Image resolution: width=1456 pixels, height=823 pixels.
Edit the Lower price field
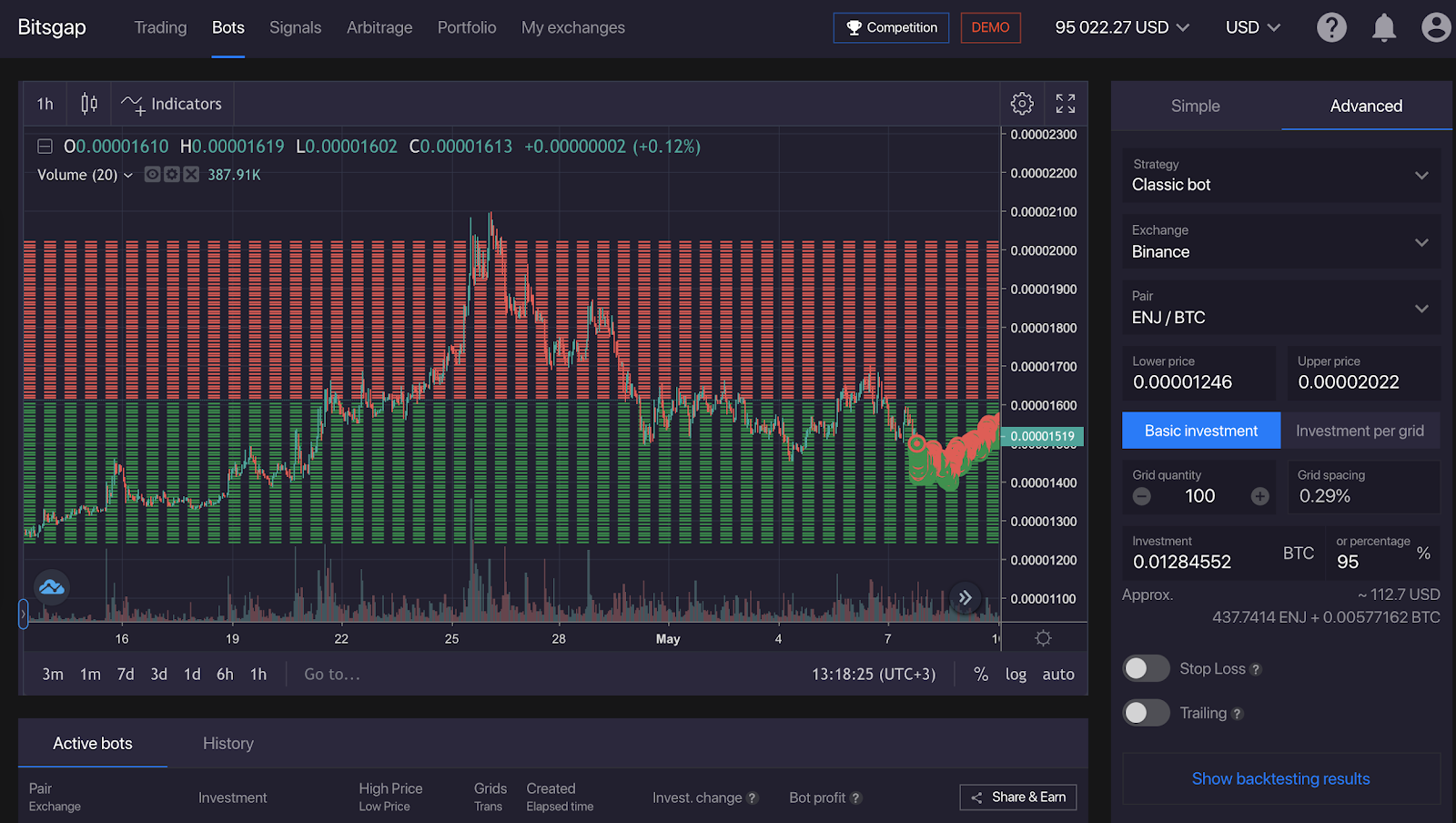(1198, 373)
